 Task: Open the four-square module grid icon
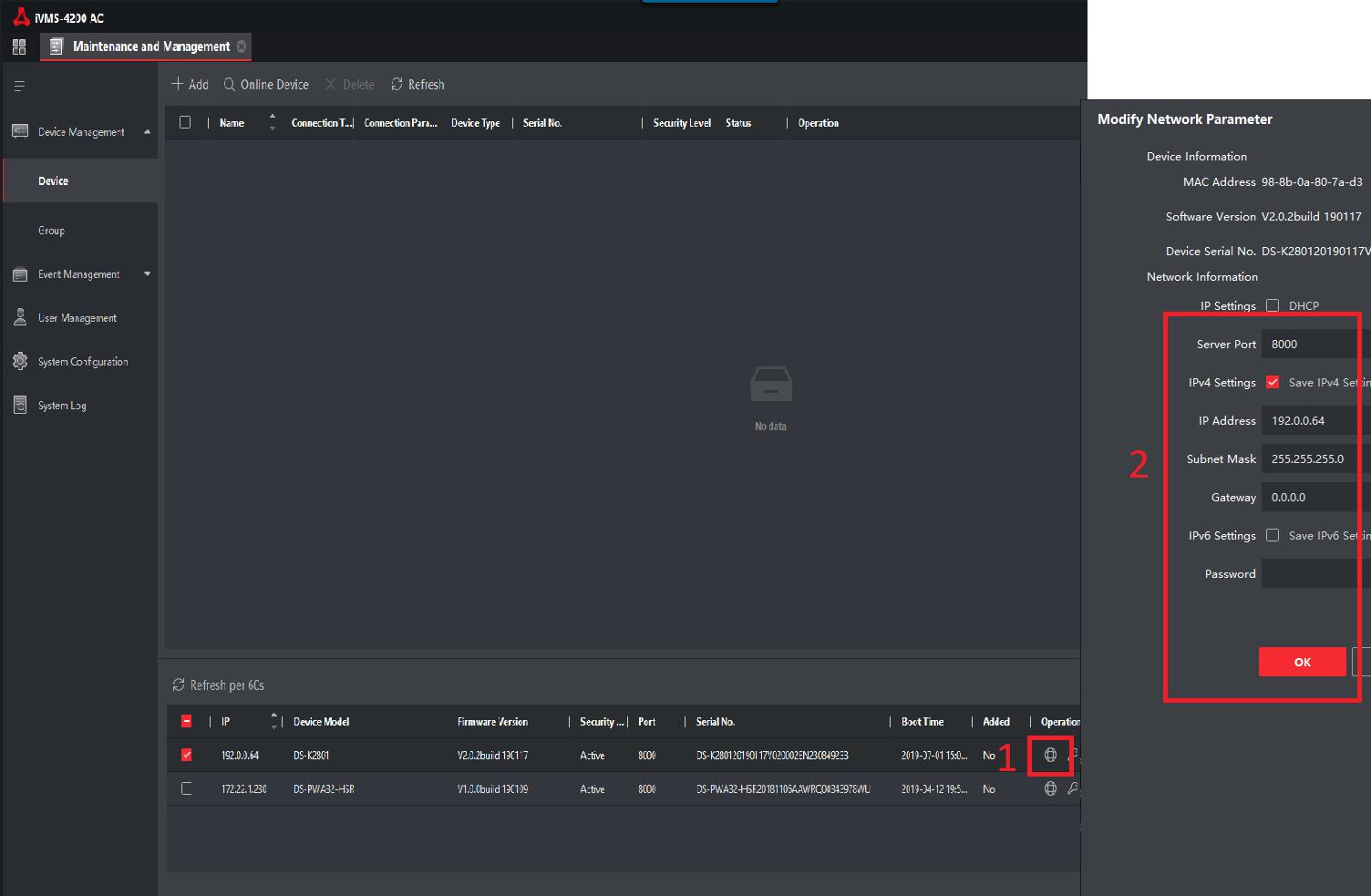pos(19,46)
